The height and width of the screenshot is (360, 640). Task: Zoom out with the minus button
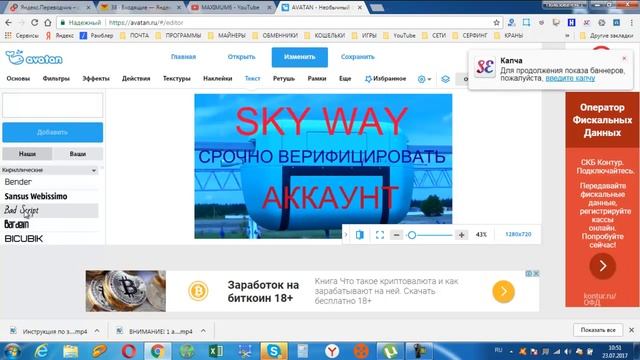(396, 235)
